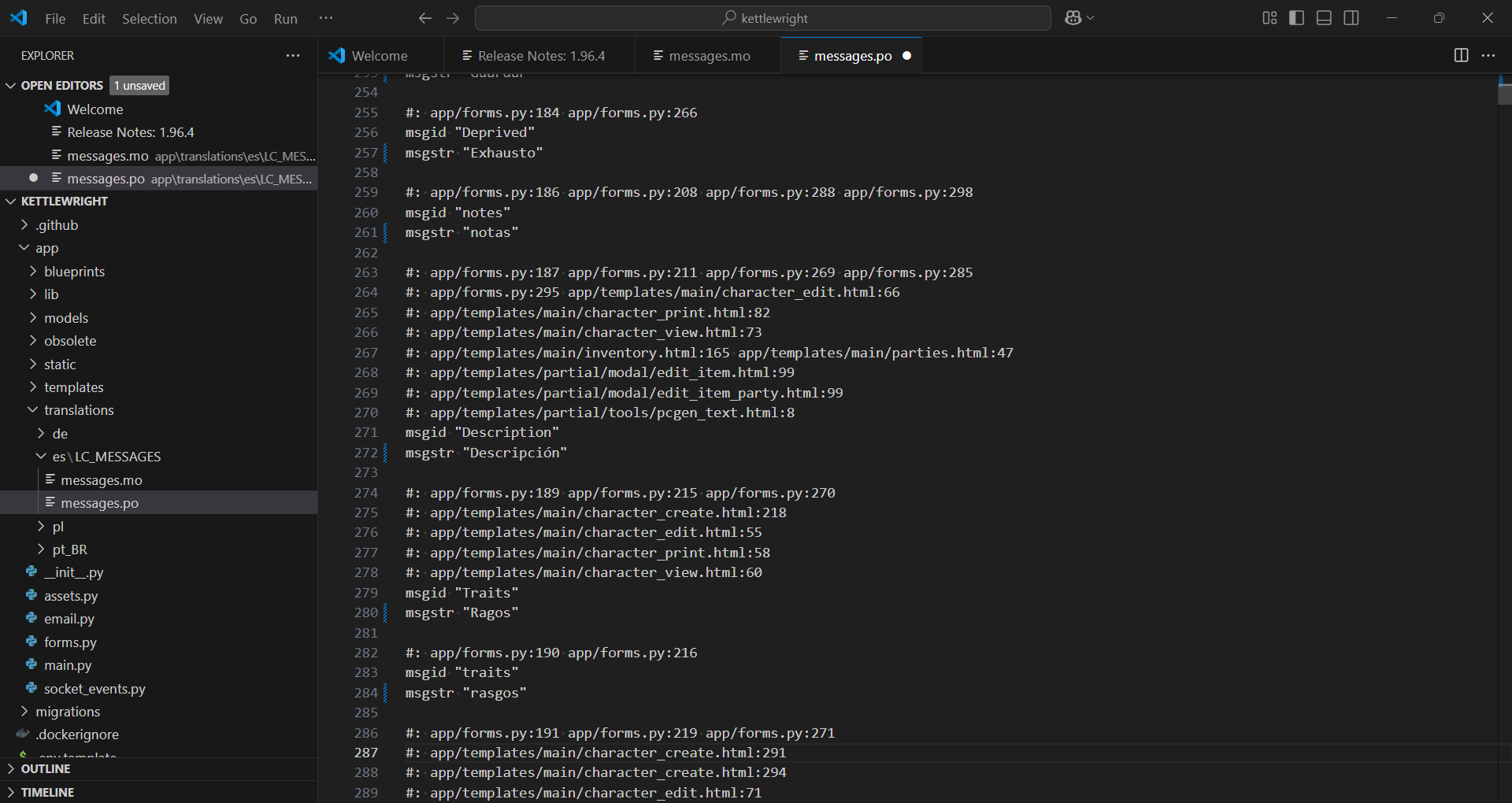Open the Selection menu
The width and height of the screenshot is (1512, 803).
coord(149,19)
